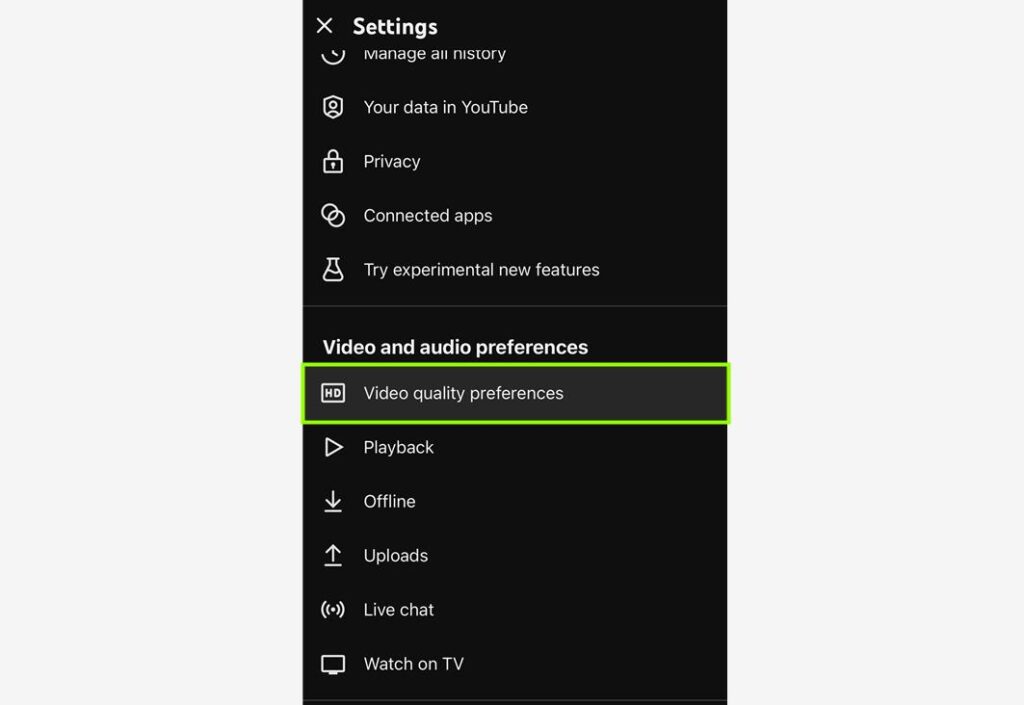Close the Settings screen with X
This screenshot has width=1024, height=705.
[325, 25]
